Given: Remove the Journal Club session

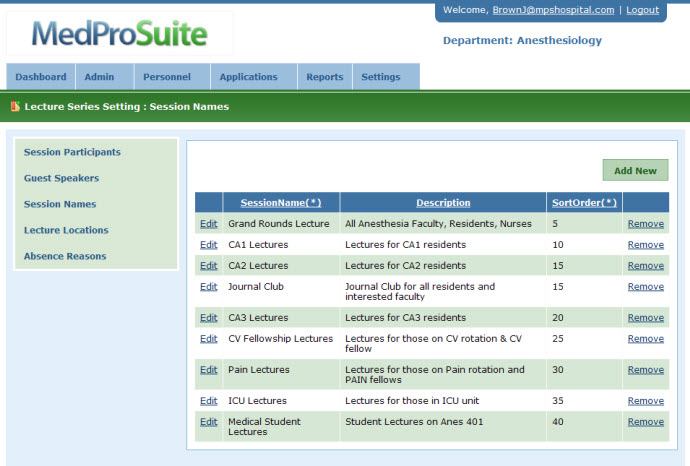Looking at the screenshot, I should 646,286.
